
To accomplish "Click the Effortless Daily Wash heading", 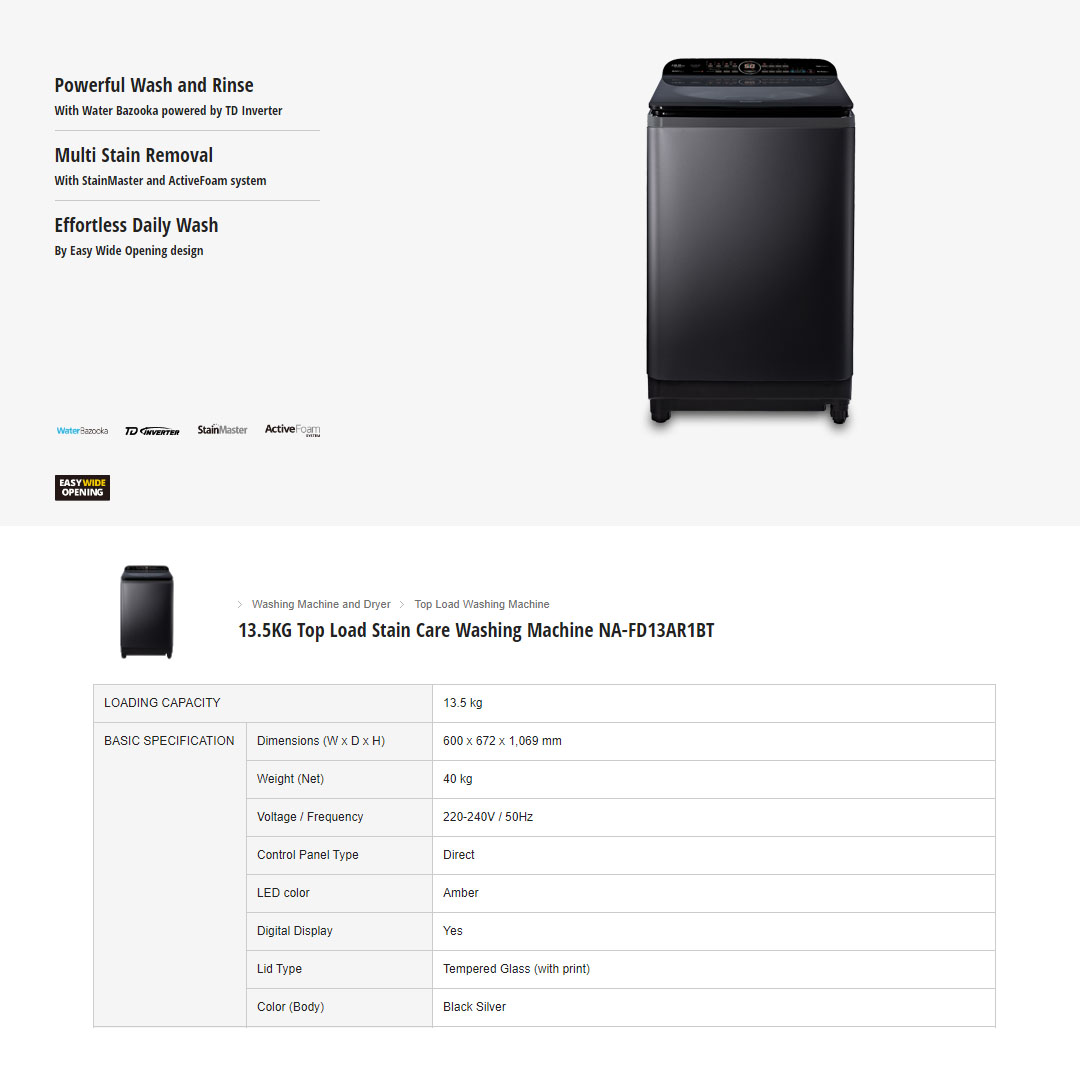I will tap(136, 226).
